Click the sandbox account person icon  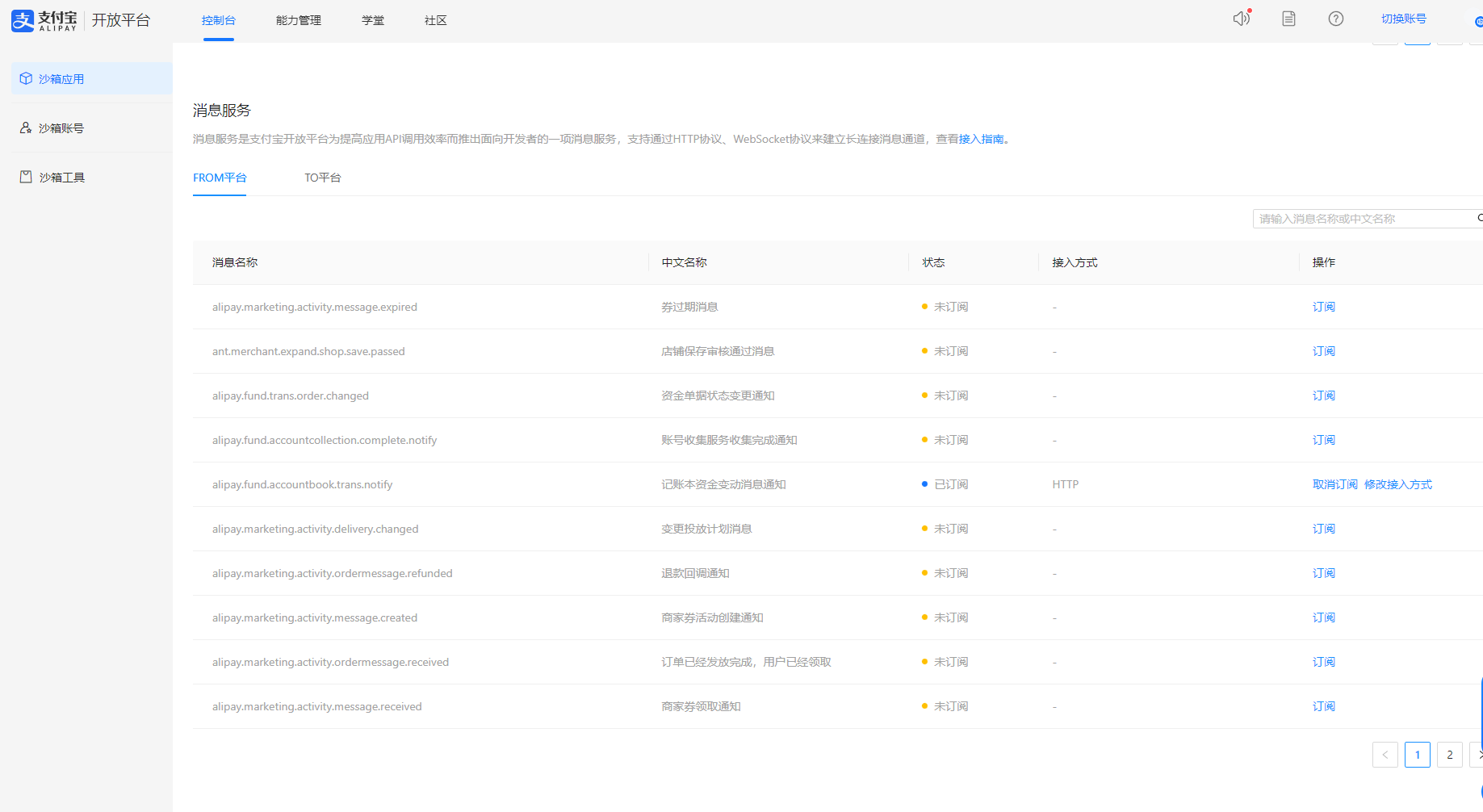click(x=26, y=128)
